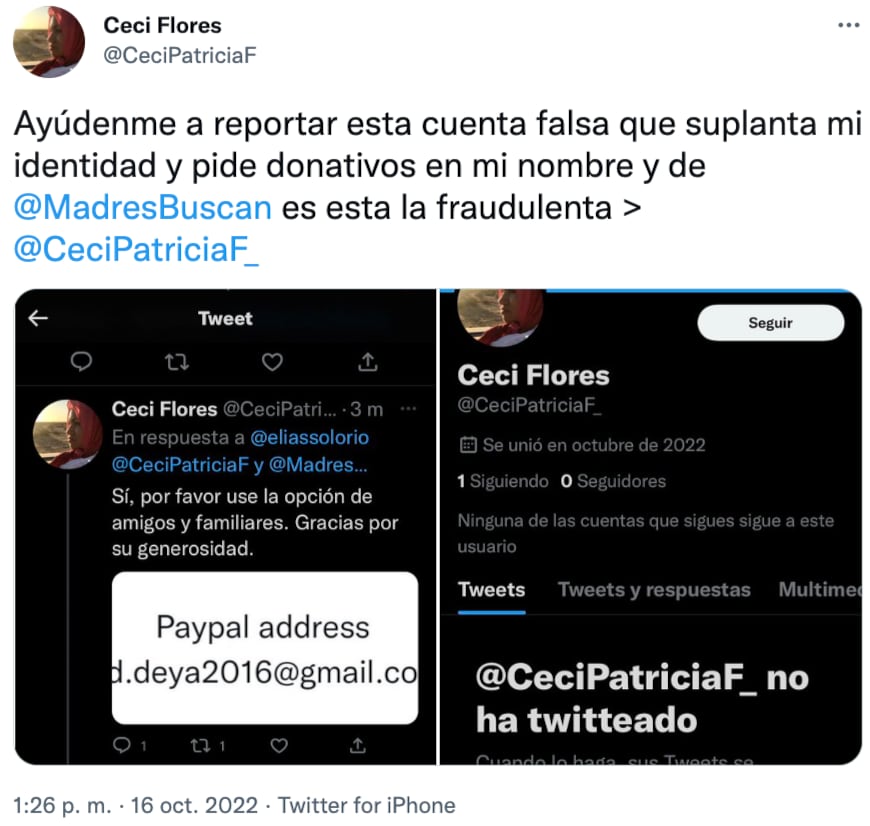Image resolution: width=870 pixels, height=826 pixels.
Task: Tap the reply bubble icon under Tweet header
Action: 82,362
